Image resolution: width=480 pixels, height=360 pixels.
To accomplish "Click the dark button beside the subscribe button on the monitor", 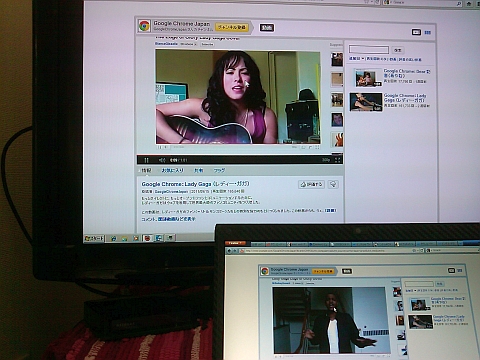I will point(267,28).
